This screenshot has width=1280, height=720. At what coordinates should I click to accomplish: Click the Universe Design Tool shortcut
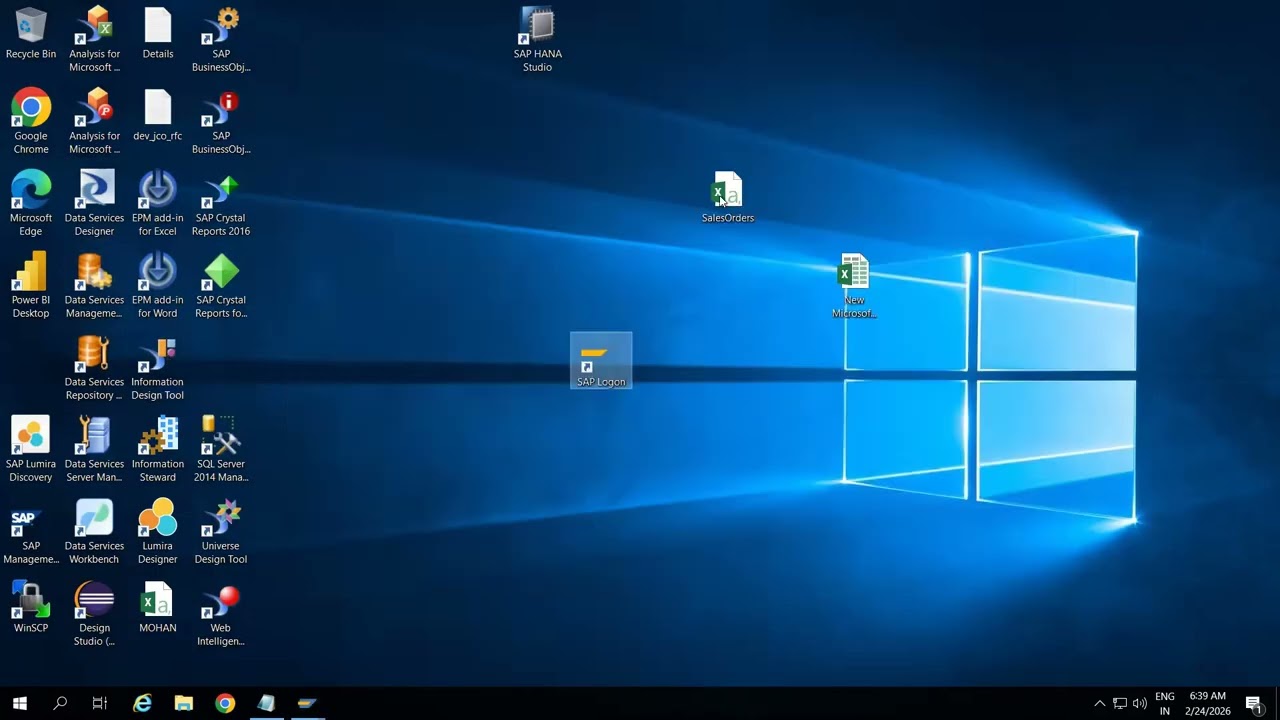point(221,532)
